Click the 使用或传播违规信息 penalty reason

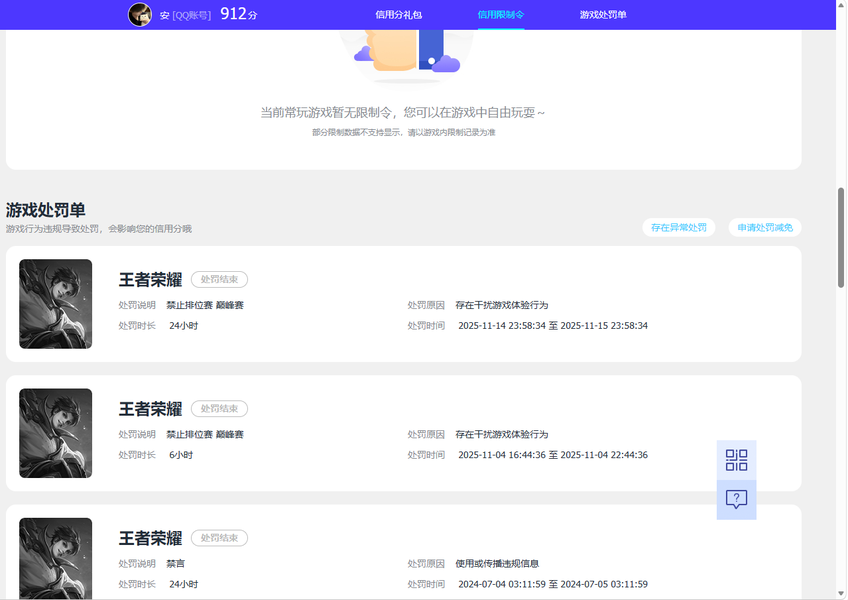[x=497, y=564]
